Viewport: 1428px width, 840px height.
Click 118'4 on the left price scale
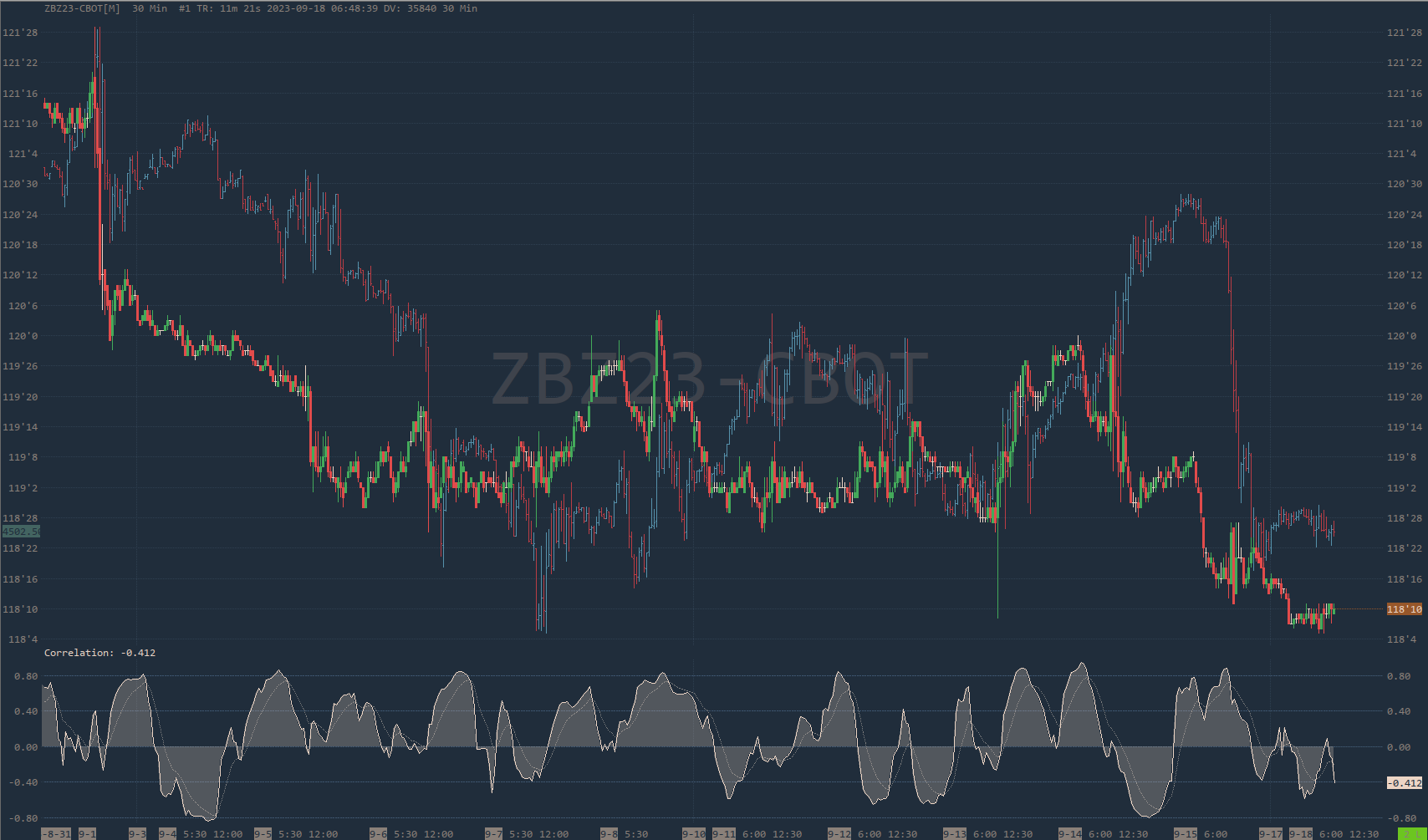point(23,639)
